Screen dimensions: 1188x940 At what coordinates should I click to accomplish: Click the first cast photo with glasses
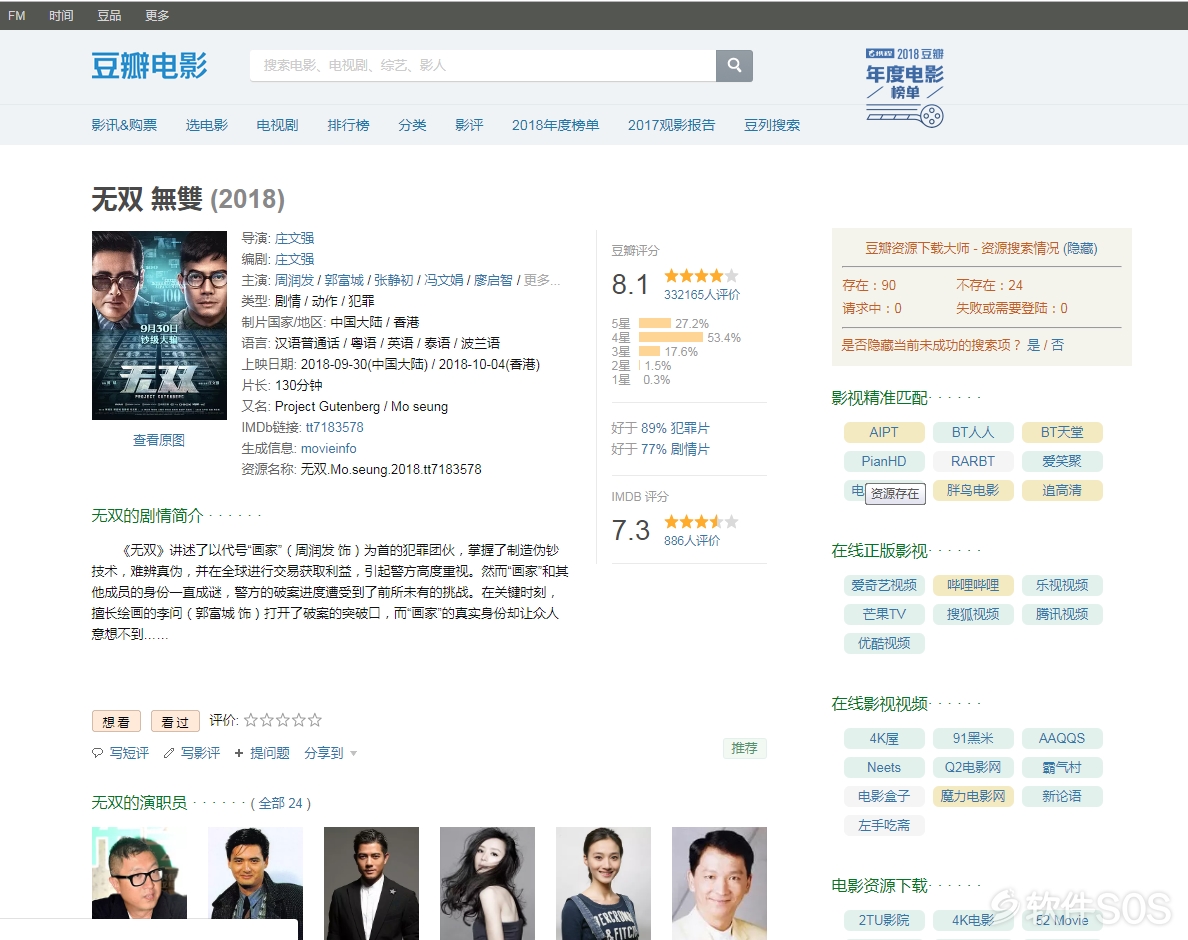(139, 873)
